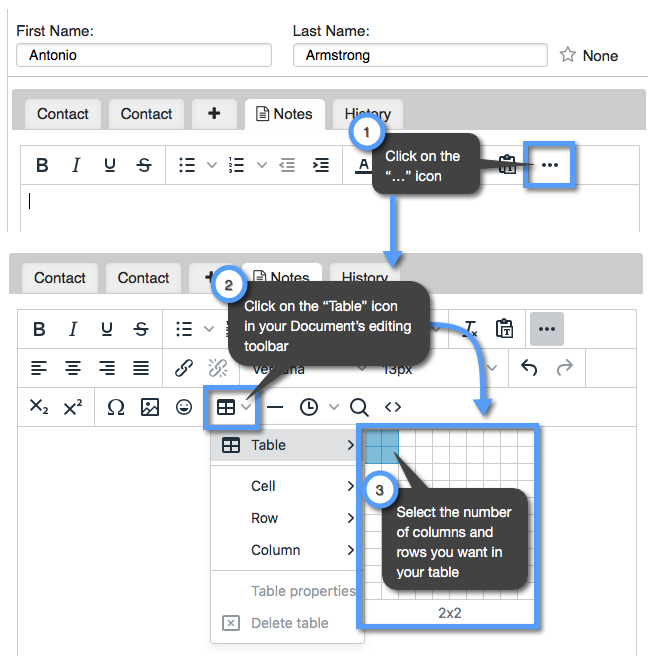Open the Notes tab in the single-row toolbar editor
The image size is (648, 660).
[285, 114]
